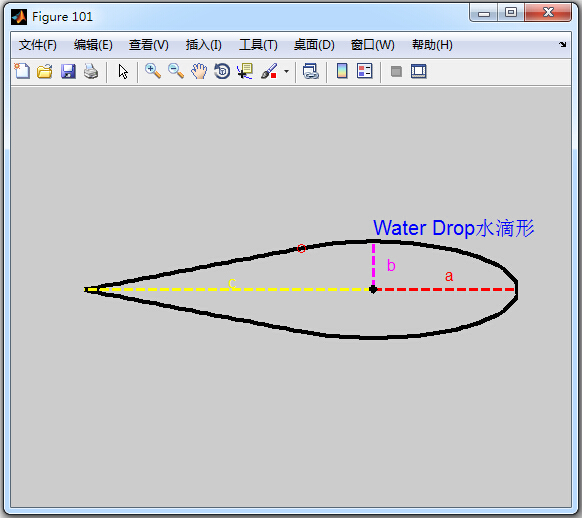
Task: Enable the Pan hand tool
Action: tap(199, 71)
